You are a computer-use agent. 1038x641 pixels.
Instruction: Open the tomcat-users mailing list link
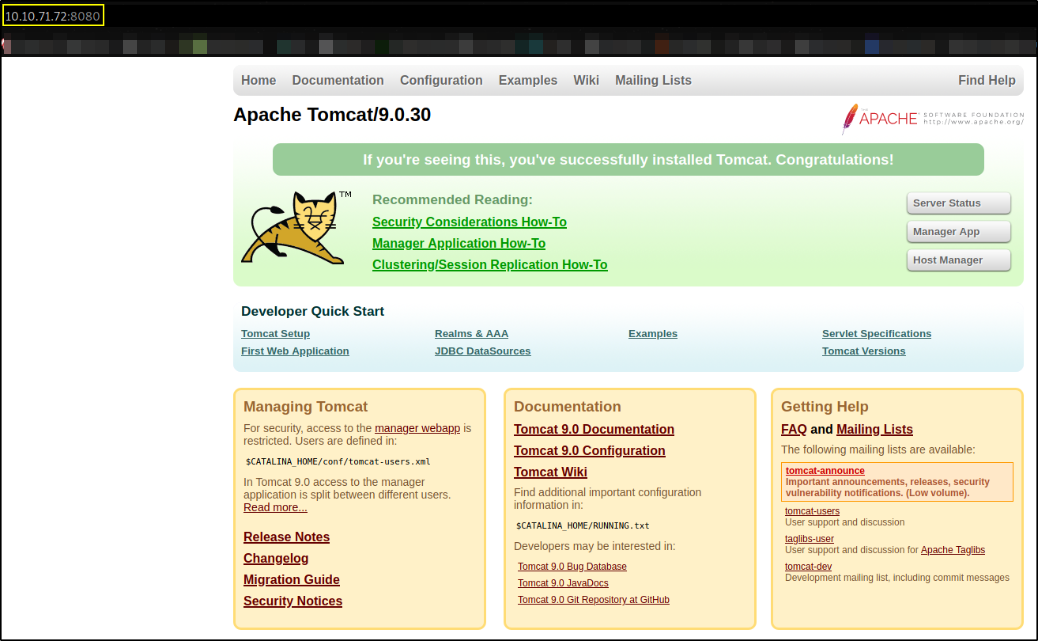[x=812, y=511]
